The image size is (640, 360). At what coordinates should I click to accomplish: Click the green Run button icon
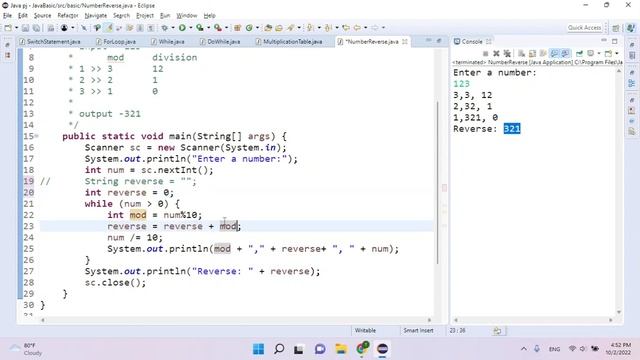182,28
